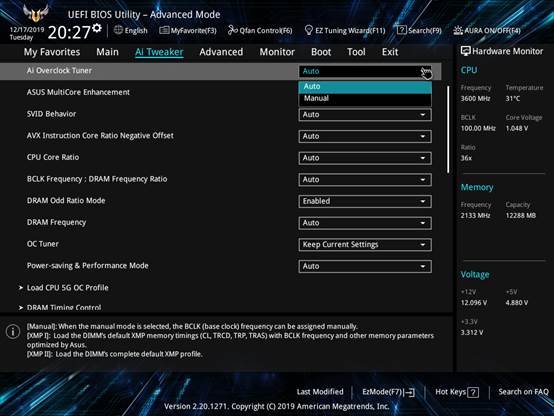Select the DRAM Odd Ratio Mode label
Screen dimensions: 554x416
click(66, 200)
